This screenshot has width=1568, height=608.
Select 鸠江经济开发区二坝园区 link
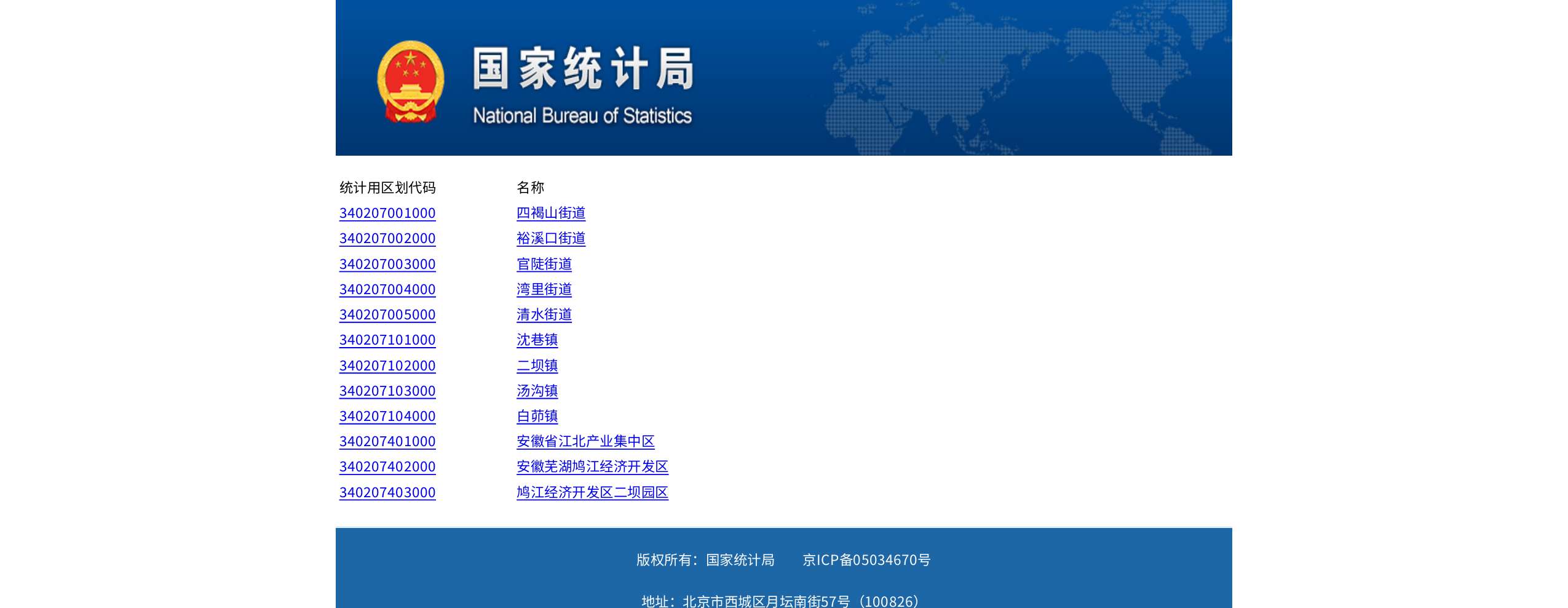(592, 493)
